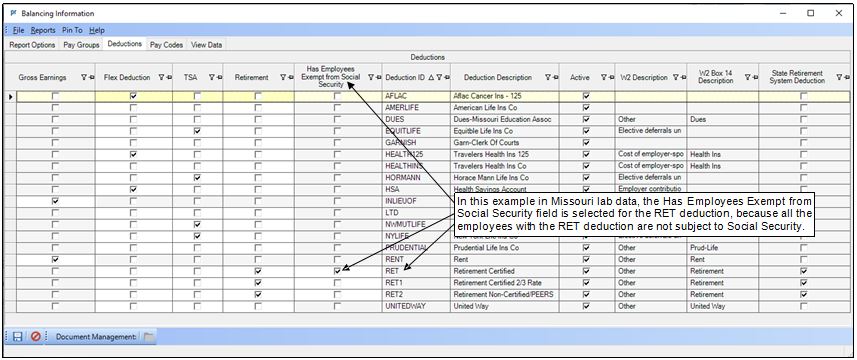Open the Deduction ID column filter

(x=439, y=78)
